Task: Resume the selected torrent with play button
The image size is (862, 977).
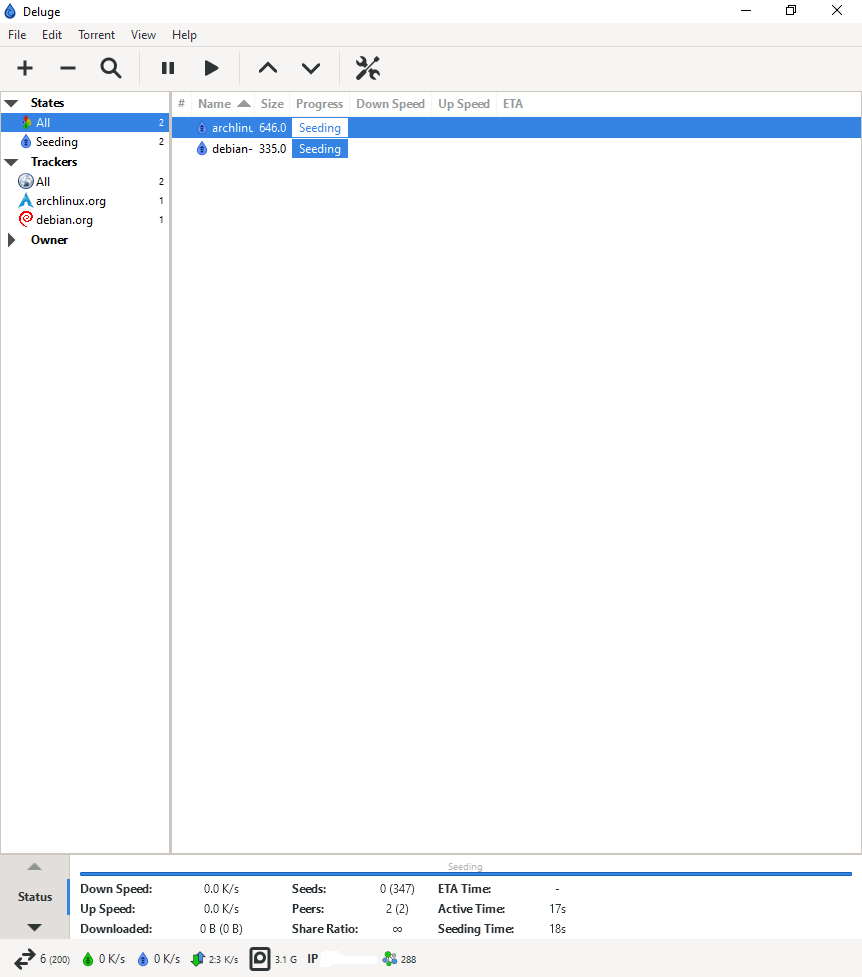Action: [x=211, y=68]
